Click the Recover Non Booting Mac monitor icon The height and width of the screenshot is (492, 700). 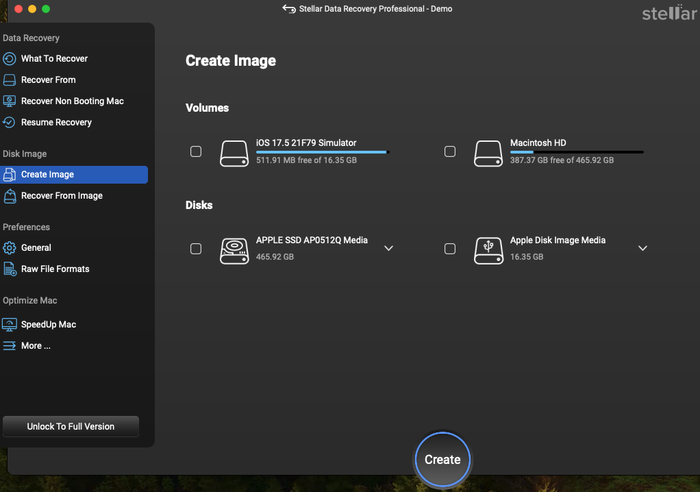click(9, 101)
